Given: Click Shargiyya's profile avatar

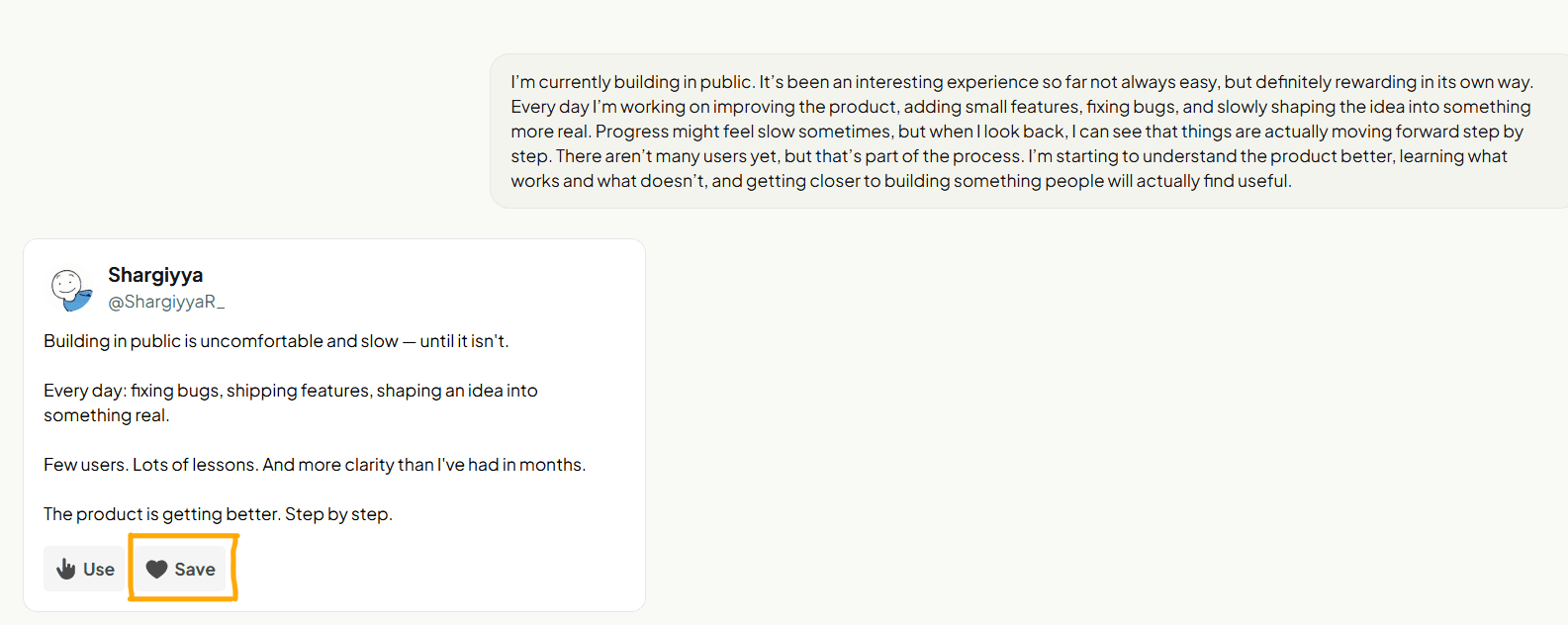Looking at the screenshot, I should [x=71, y=289].
